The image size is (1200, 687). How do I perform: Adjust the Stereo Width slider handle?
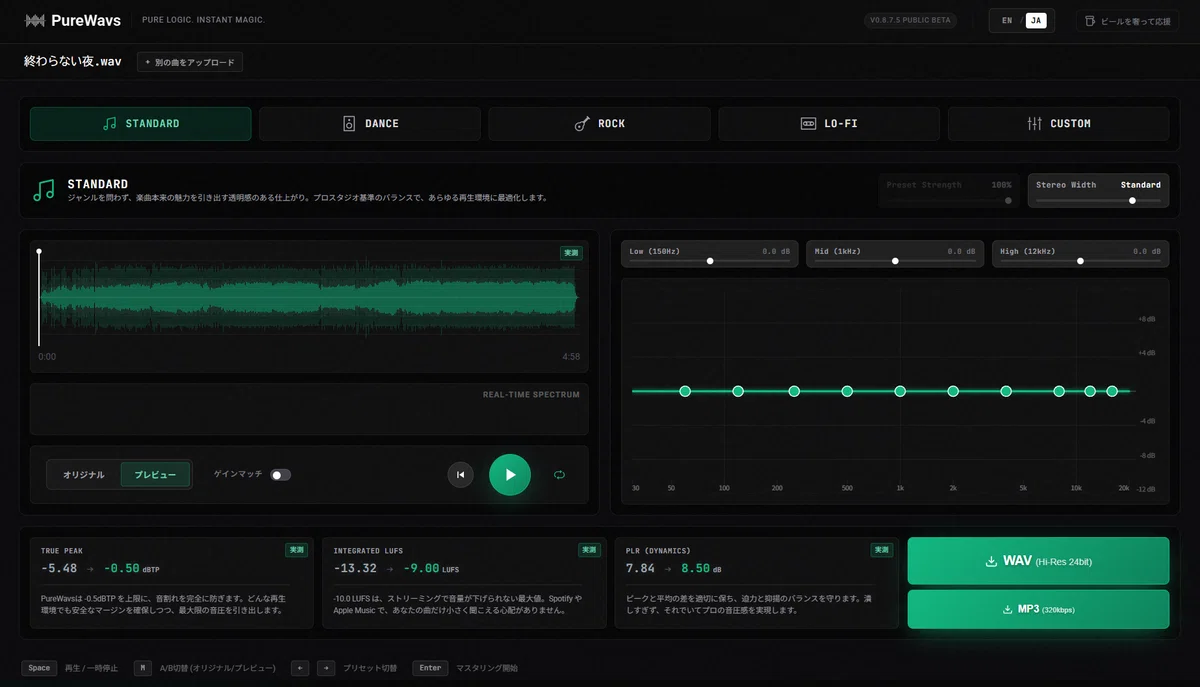coord(1132,200)
